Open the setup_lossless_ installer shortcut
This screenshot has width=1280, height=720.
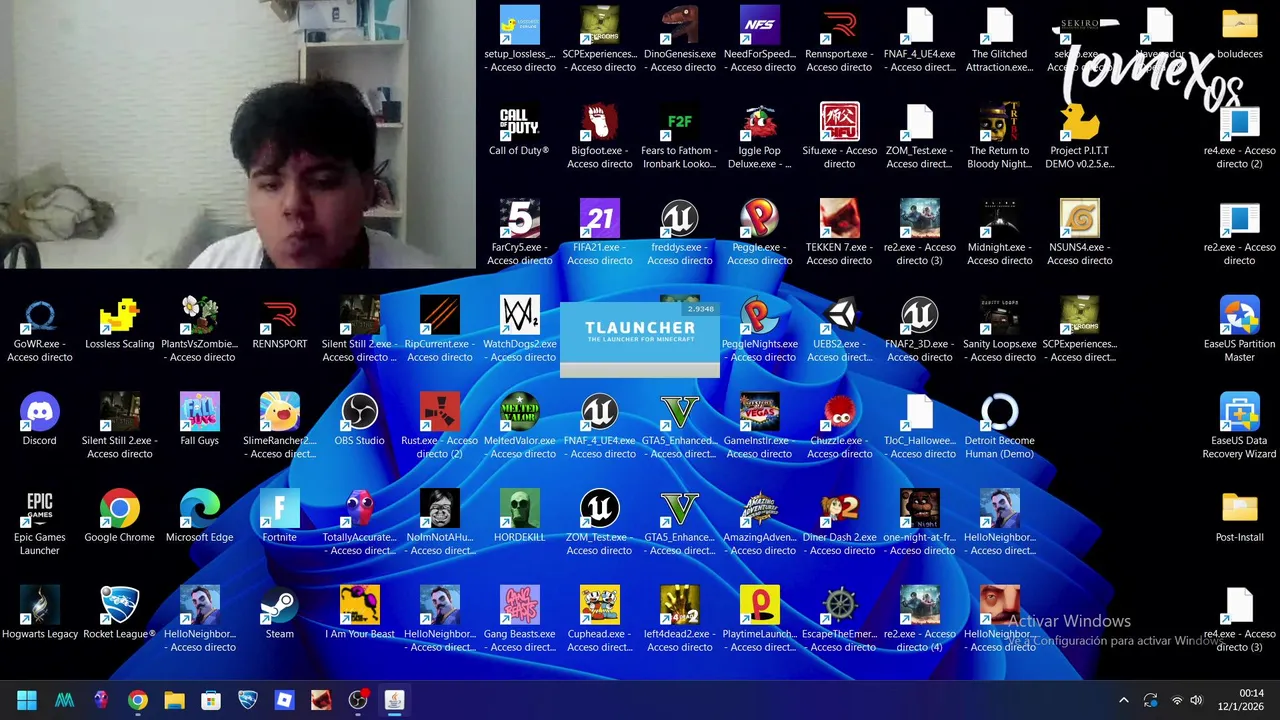tap(520, 39)
